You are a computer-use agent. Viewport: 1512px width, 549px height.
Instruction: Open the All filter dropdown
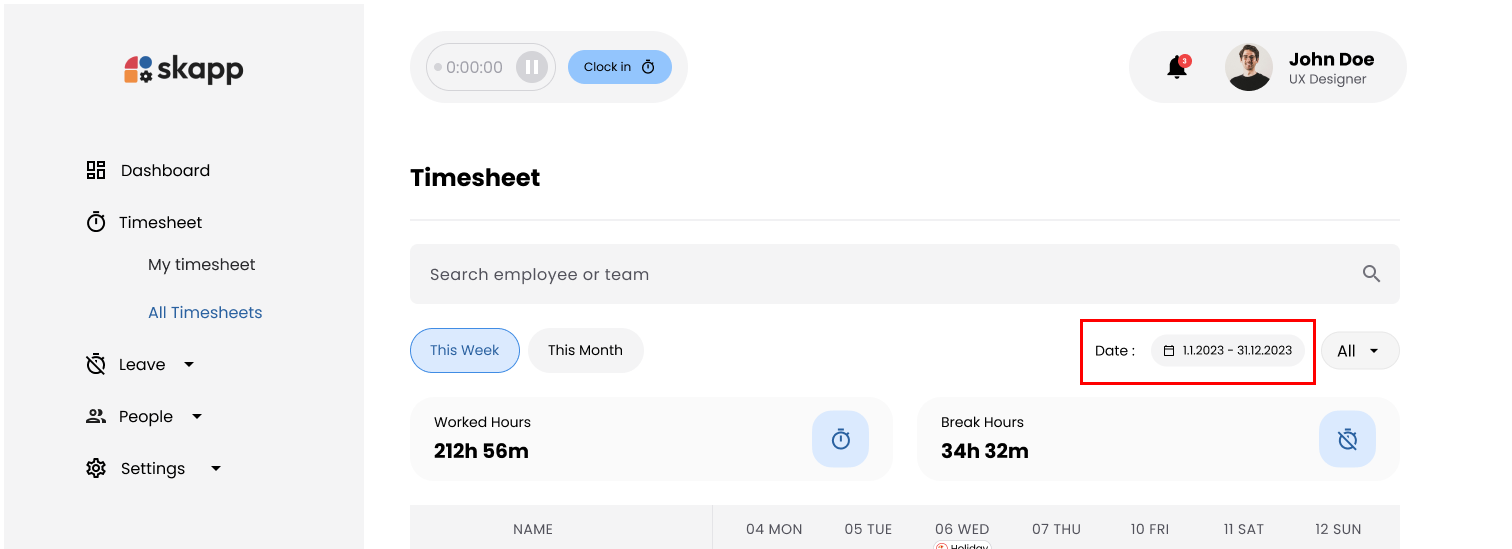[x=1360, y=351]
